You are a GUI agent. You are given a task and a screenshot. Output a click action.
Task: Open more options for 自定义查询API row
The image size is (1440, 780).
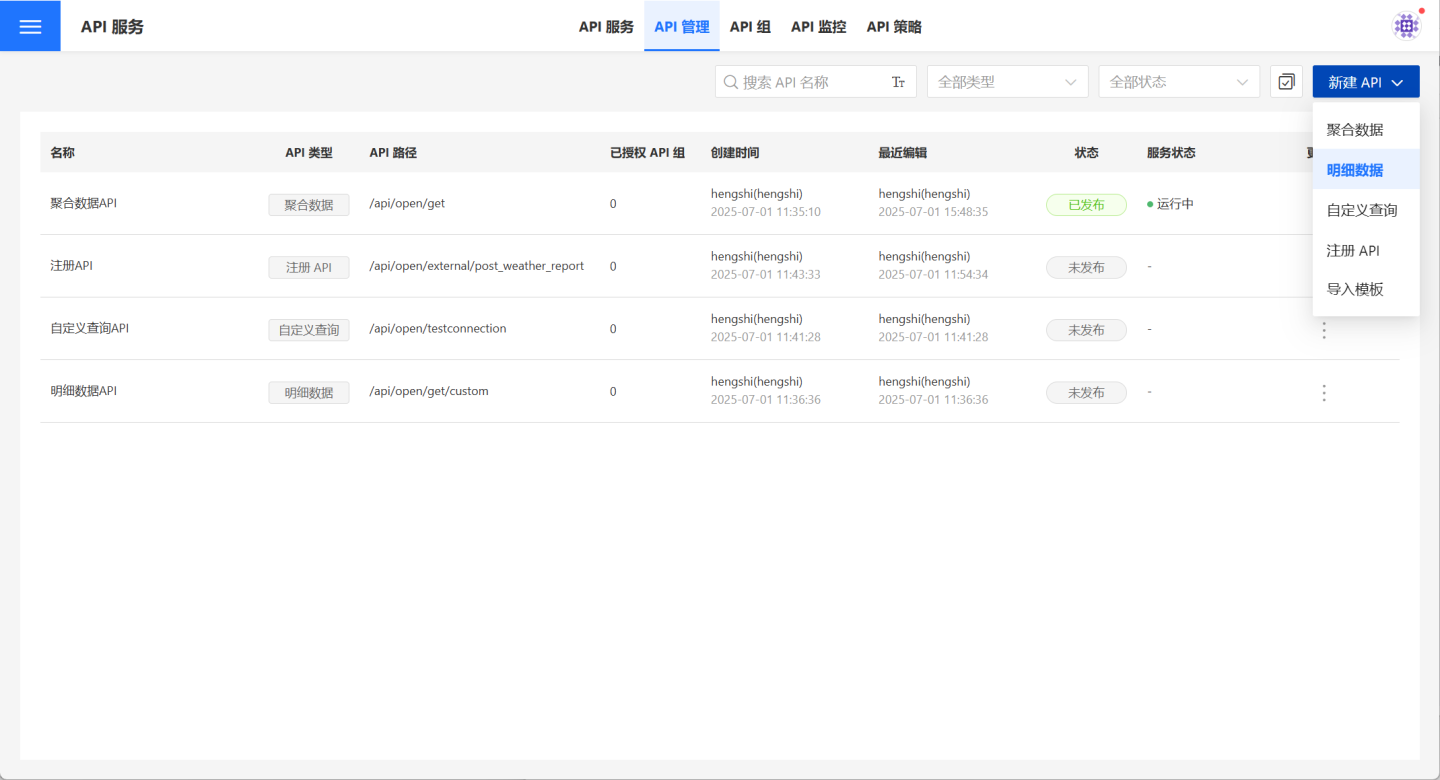click(1324, 330)
